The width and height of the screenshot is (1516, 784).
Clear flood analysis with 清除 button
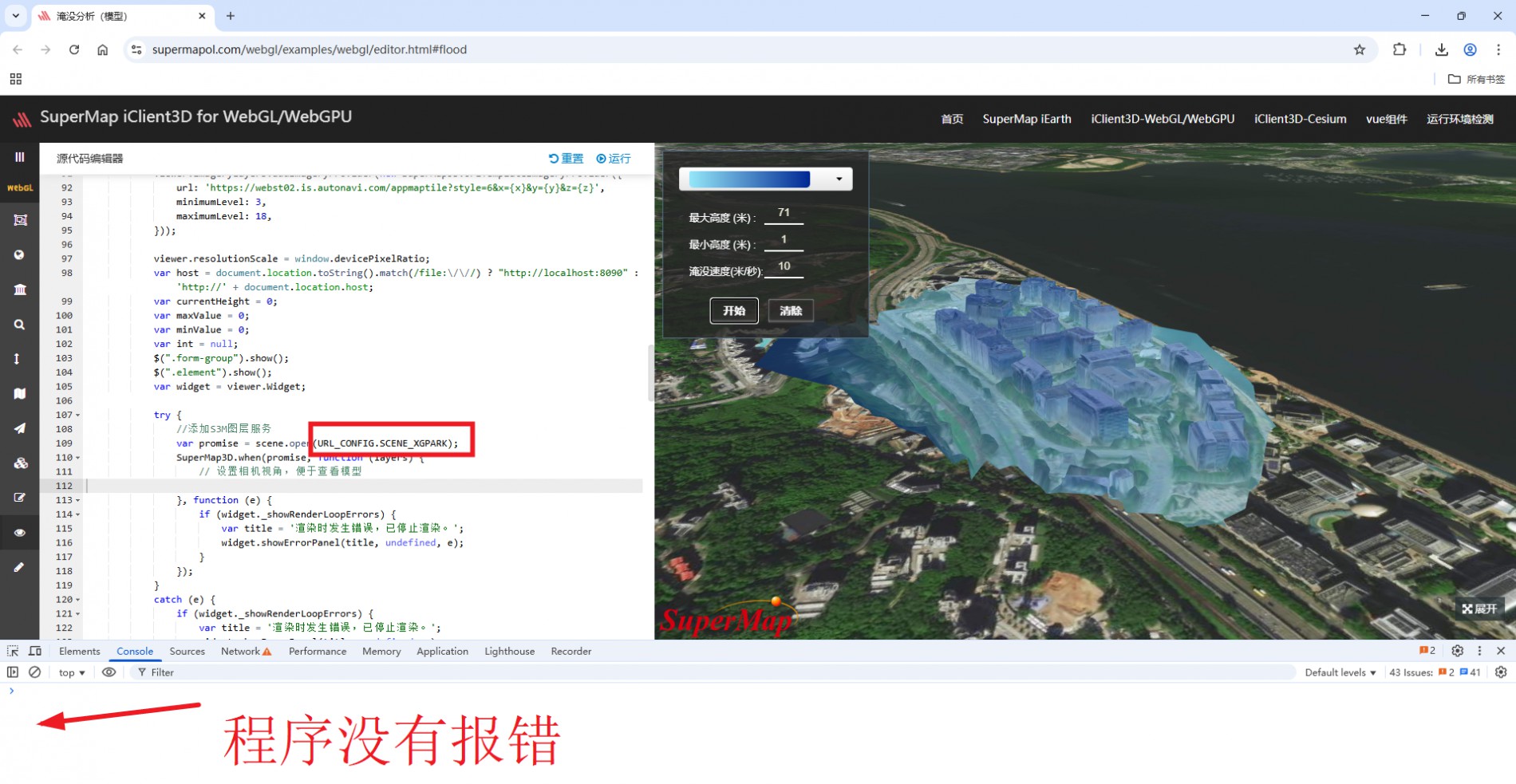791,310
